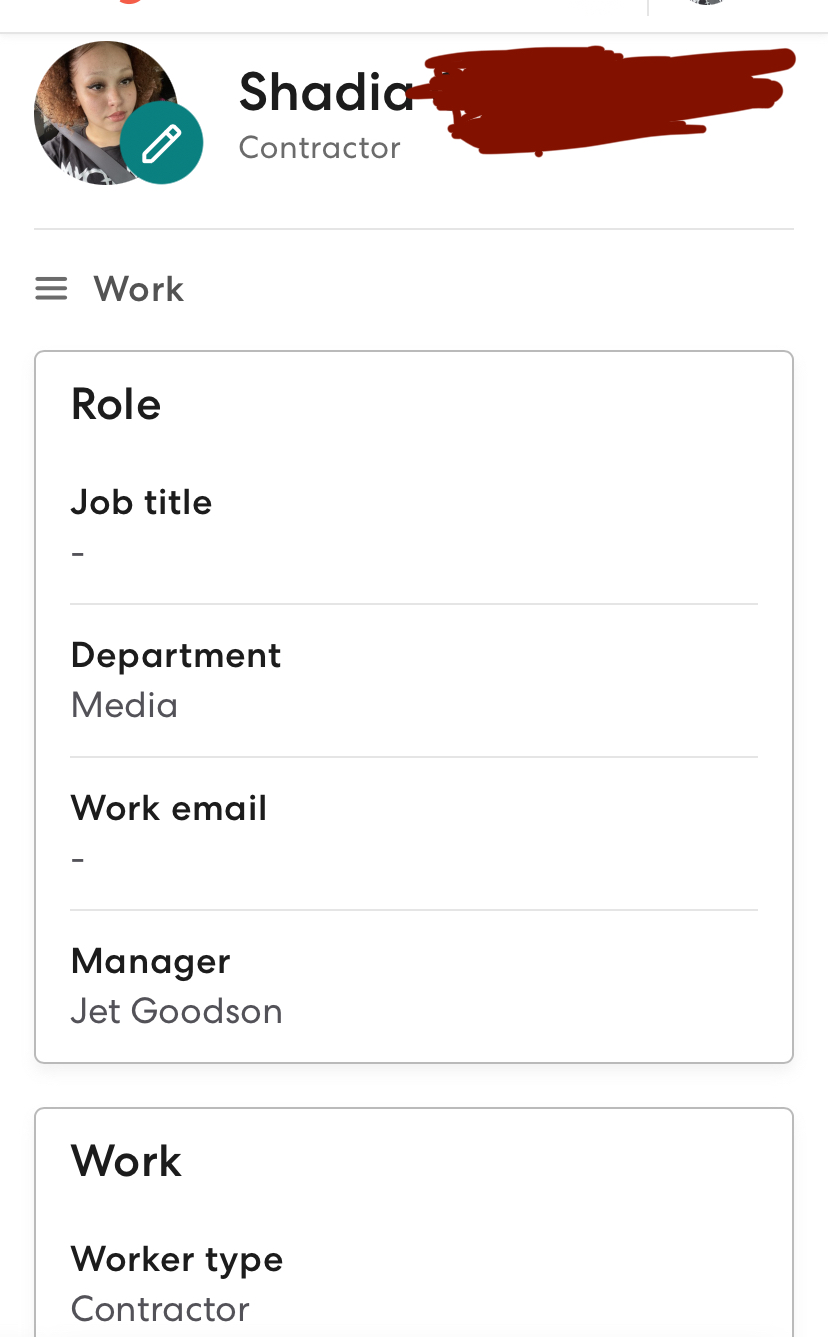Open the hamburger section menu icon
This screenshot has width=828, height=1337.
(51, 289)
